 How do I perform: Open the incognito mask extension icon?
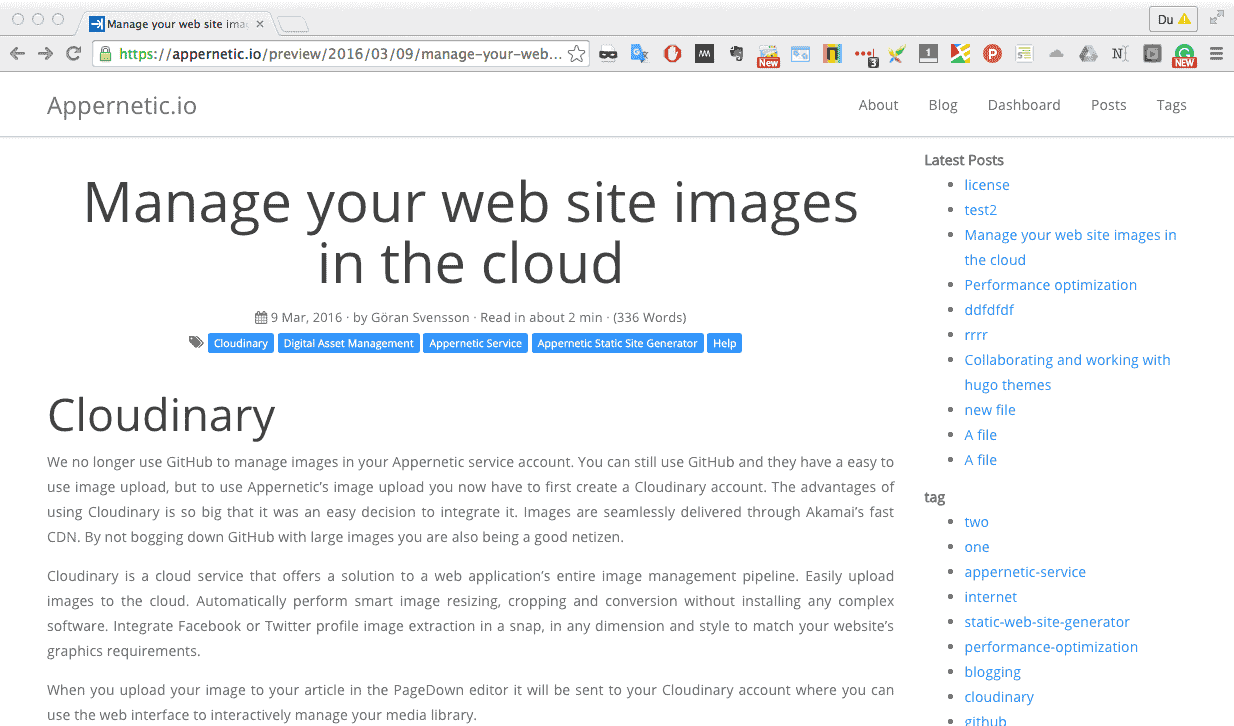click(x=608, y=54)
